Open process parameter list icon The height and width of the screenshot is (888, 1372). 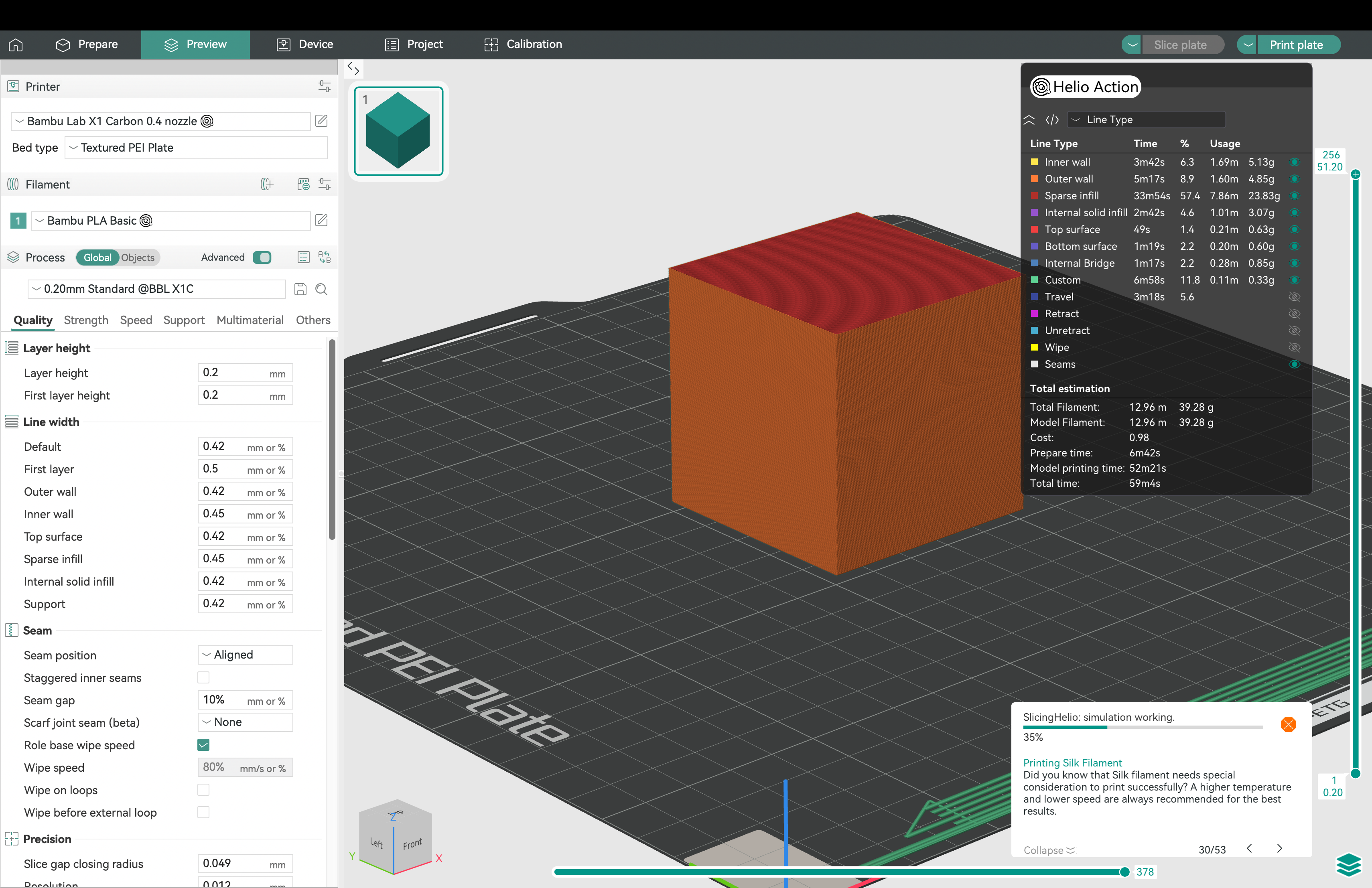(x=303, y=257)
